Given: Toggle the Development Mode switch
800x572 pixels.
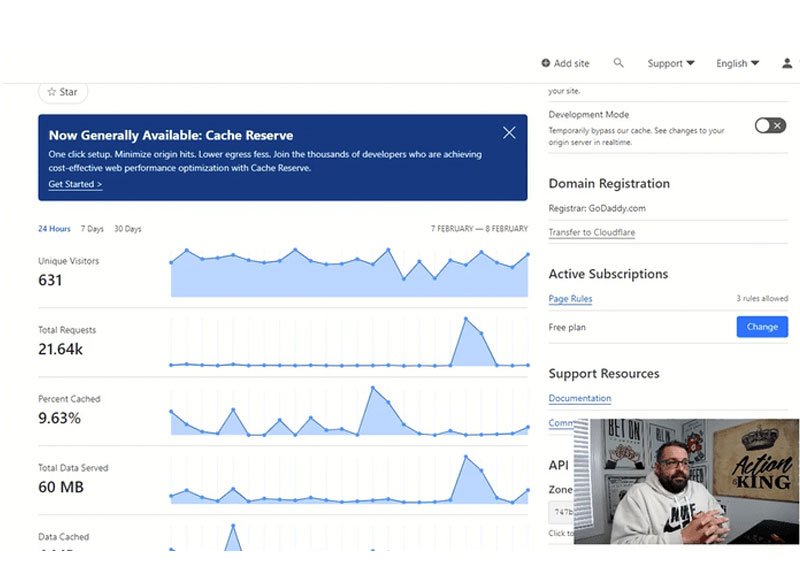Looking at the screenshot, I should (x=769, y=125).
